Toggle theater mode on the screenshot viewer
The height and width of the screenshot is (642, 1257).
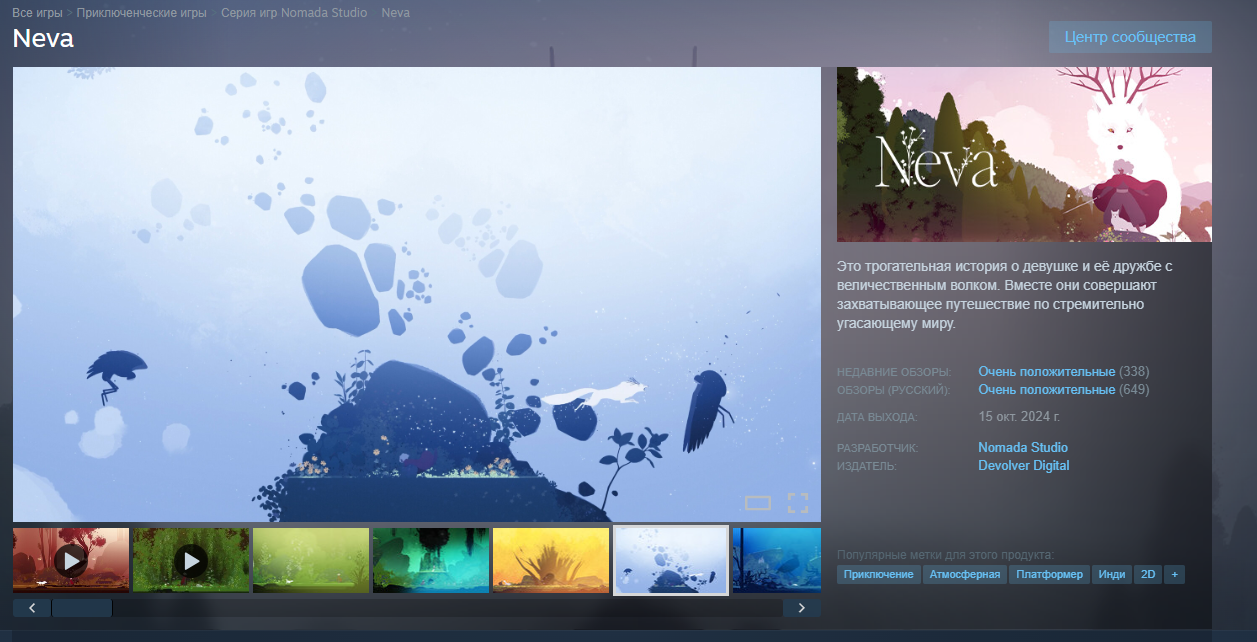pos(758,503)
